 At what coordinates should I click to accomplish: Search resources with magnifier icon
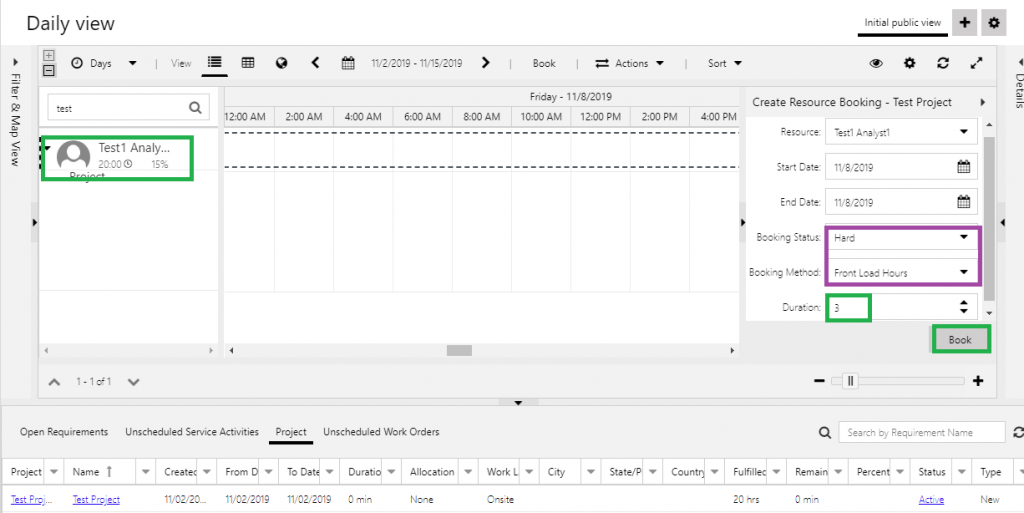[195, 108]
